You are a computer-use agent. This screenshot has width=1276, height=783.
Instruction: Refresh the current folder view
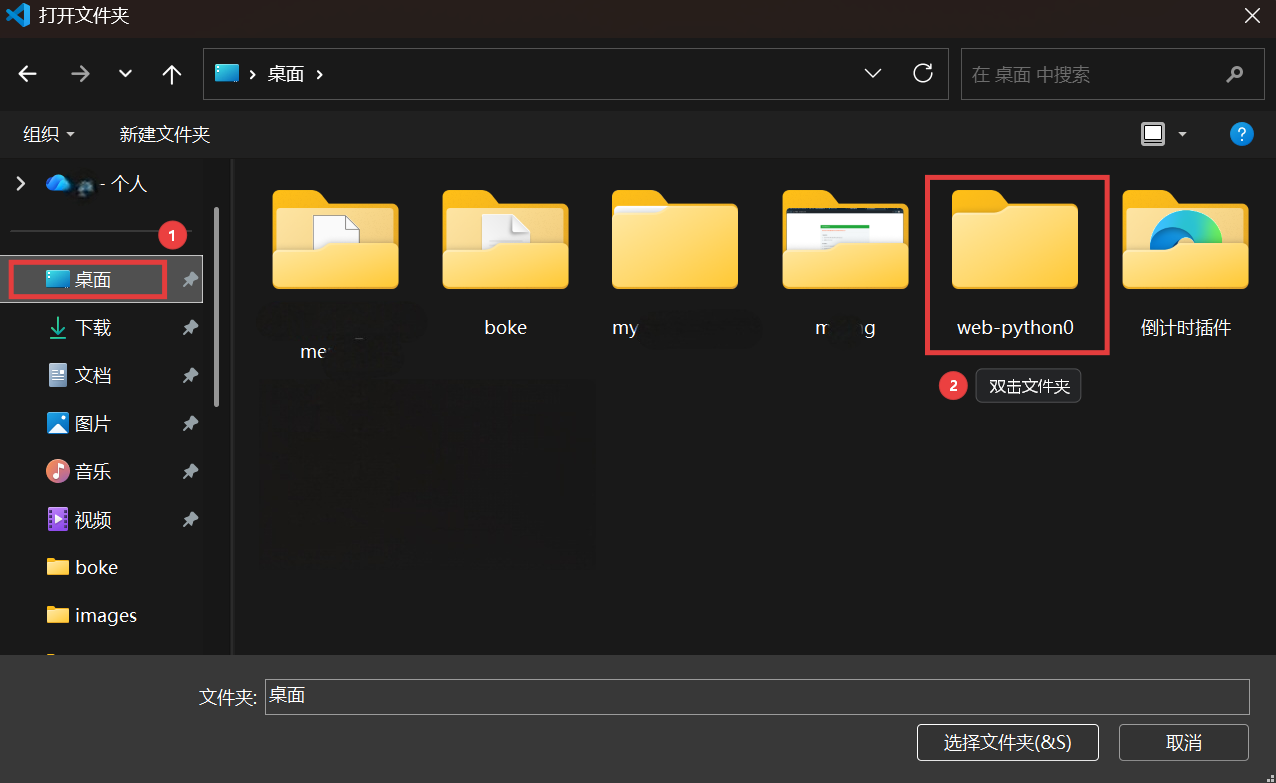[923, 73]
